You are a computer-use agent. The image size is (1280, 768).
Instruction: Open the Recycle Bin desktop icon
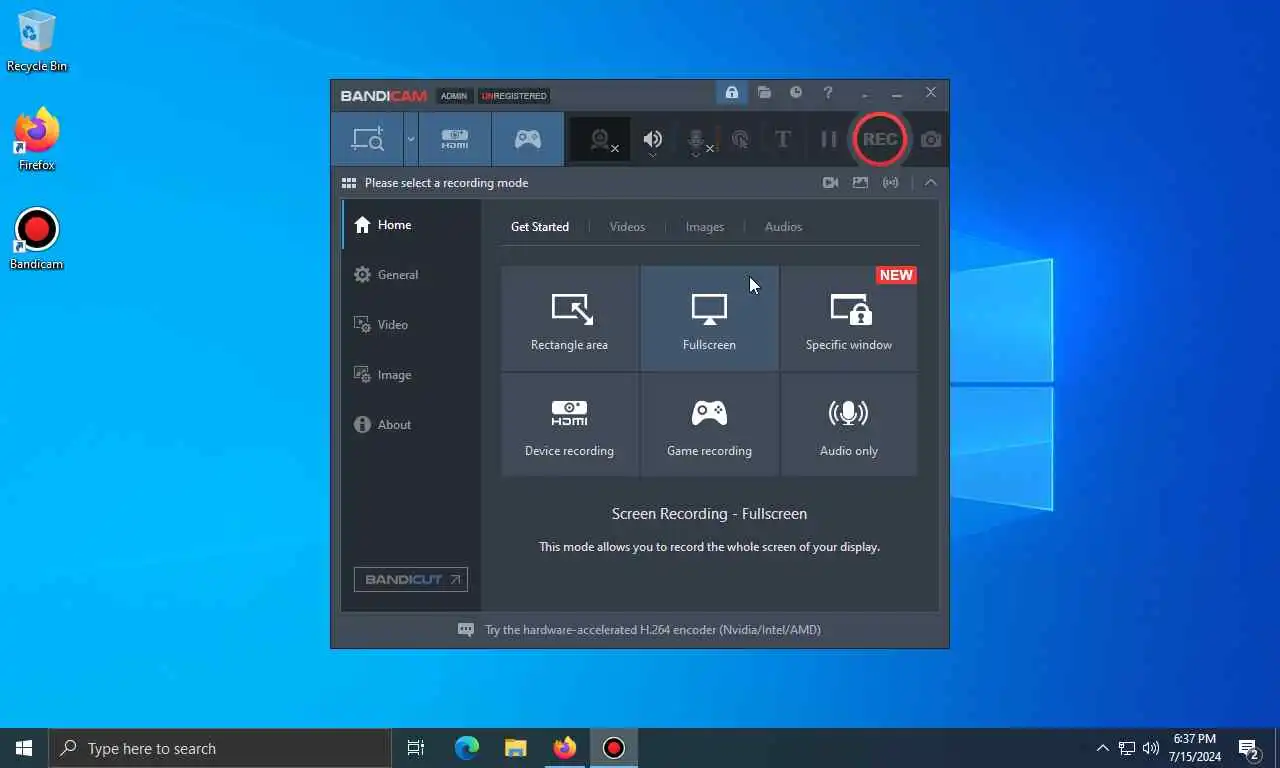tap(37, 42)
